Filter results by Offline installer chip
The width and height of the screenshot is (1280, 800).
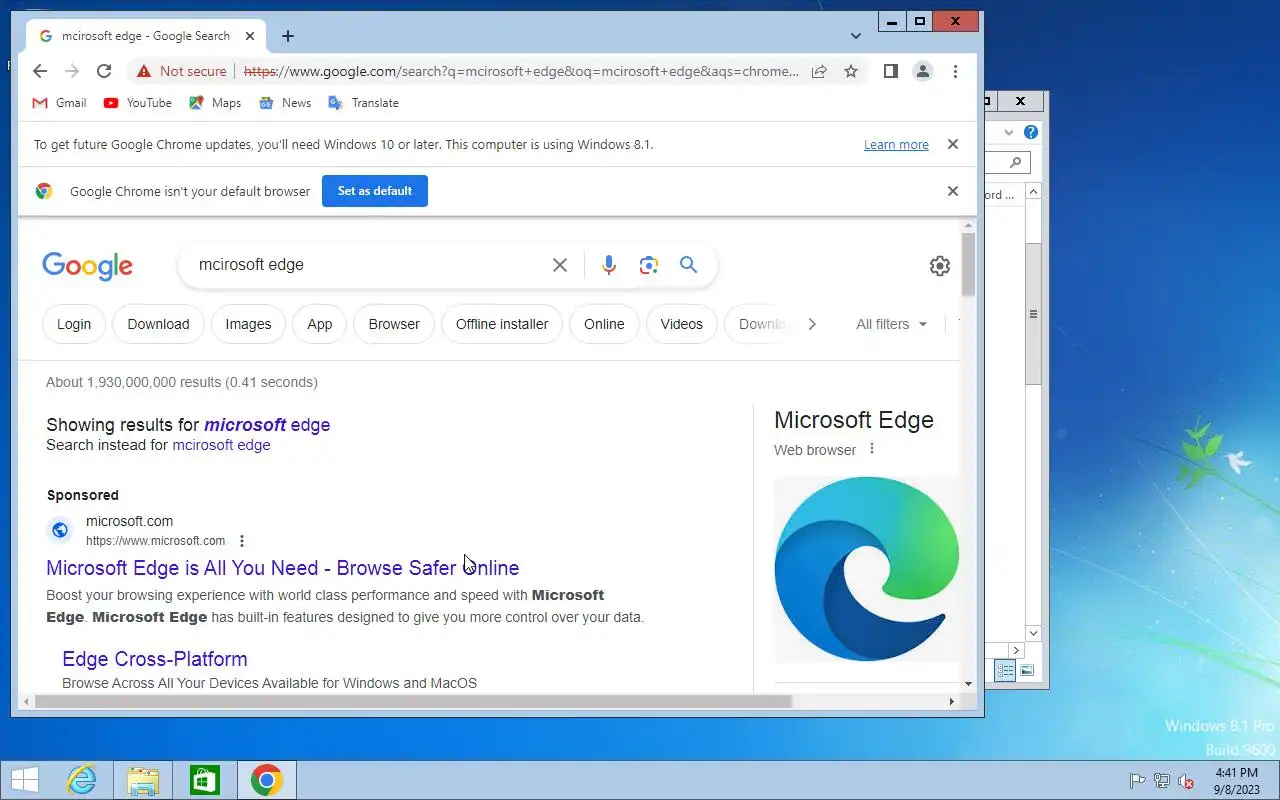coord(502,324)
